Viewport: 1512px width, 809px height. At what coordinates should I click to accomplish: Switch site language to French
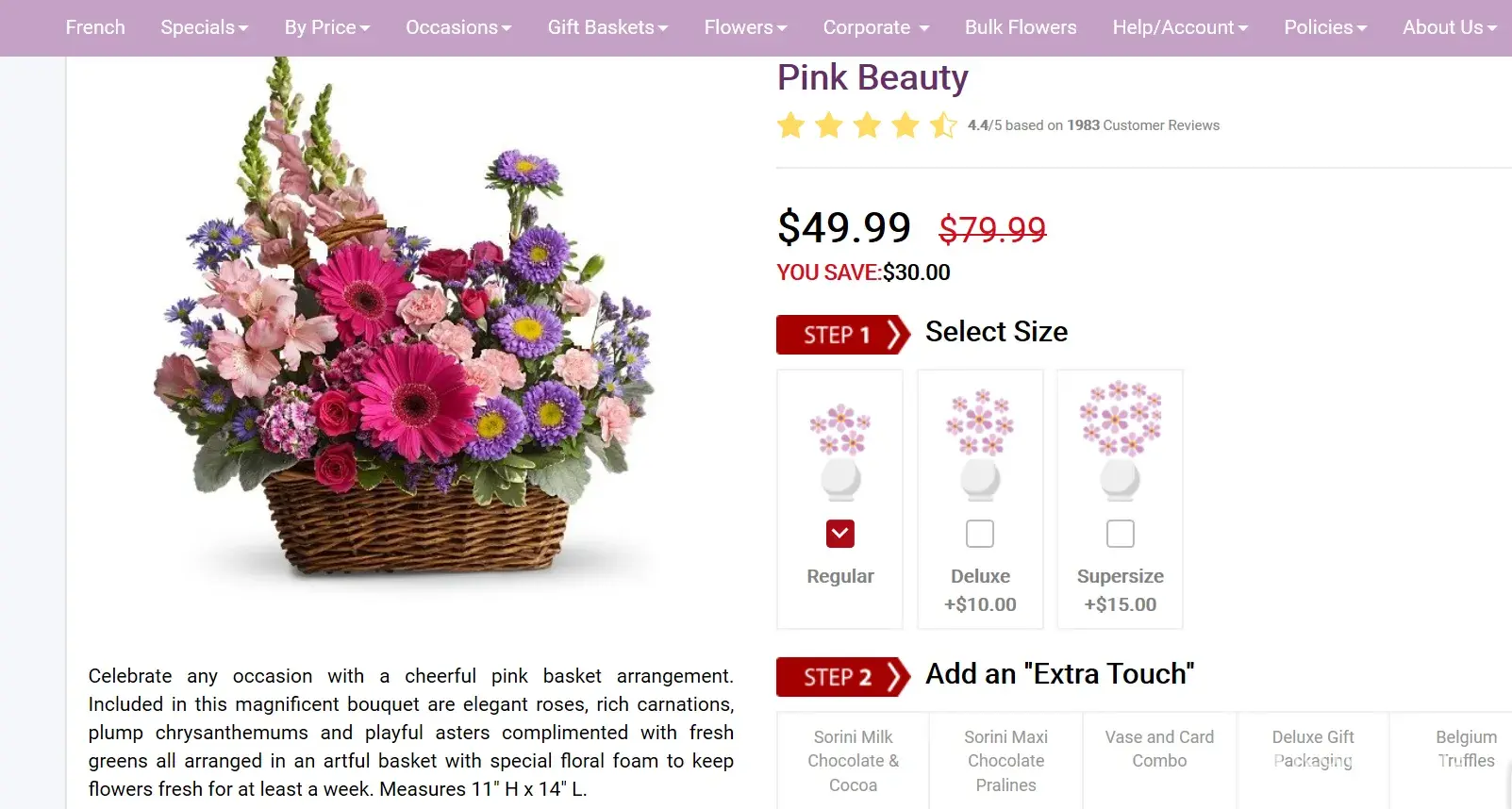(x=95, y=27)
